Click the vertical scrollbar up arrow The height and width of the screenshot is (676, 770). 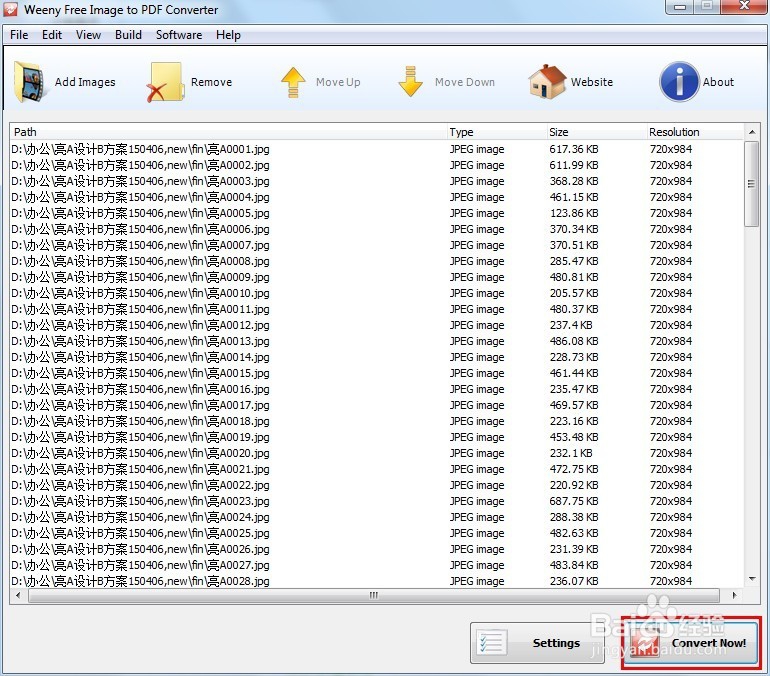pyautogui.click(x=752, y=132)
